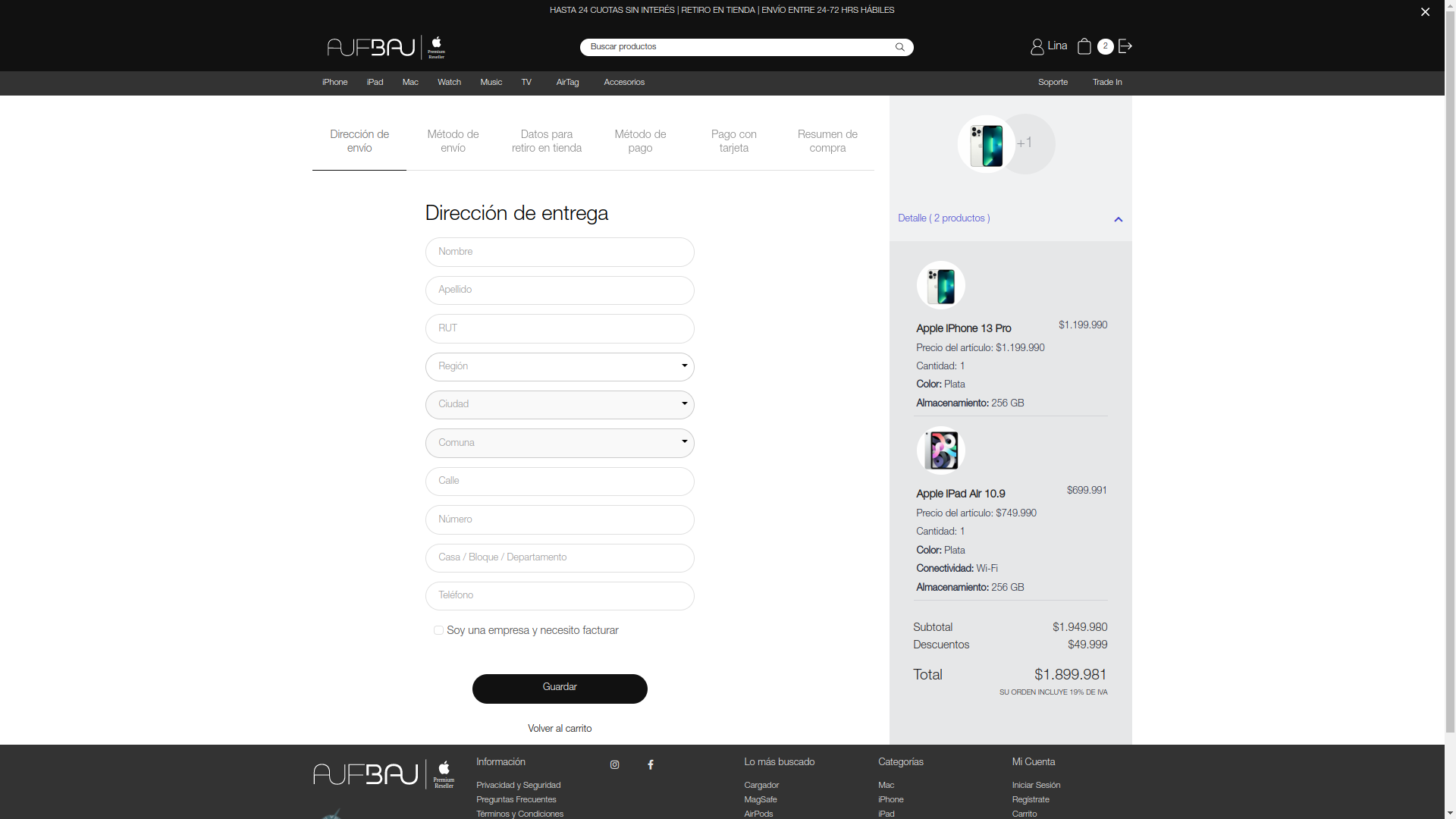Open the Instagram icon in the footer
Screen dimensions: 1456x819
[614, 764]
